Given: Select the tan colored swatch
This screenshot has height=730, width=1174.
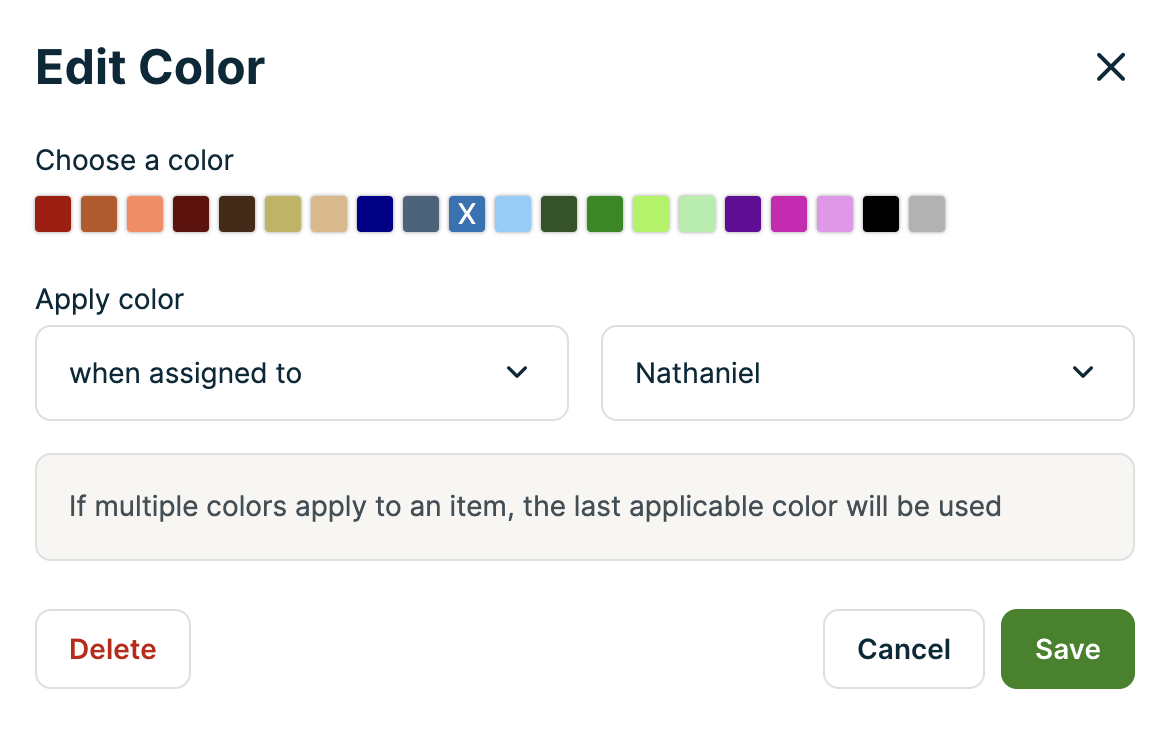Looking at the screenshot, I should (329, 213).
